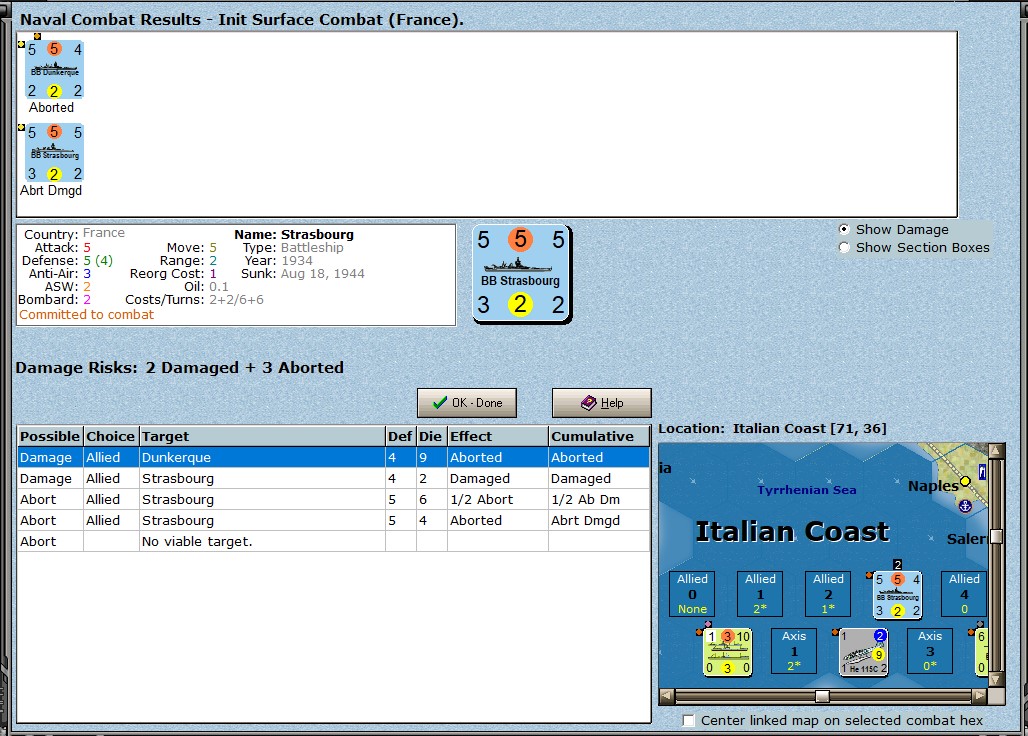Click the yellow Naples city dot
This screenshot has height=736, width=1028.
coord(965,482)
